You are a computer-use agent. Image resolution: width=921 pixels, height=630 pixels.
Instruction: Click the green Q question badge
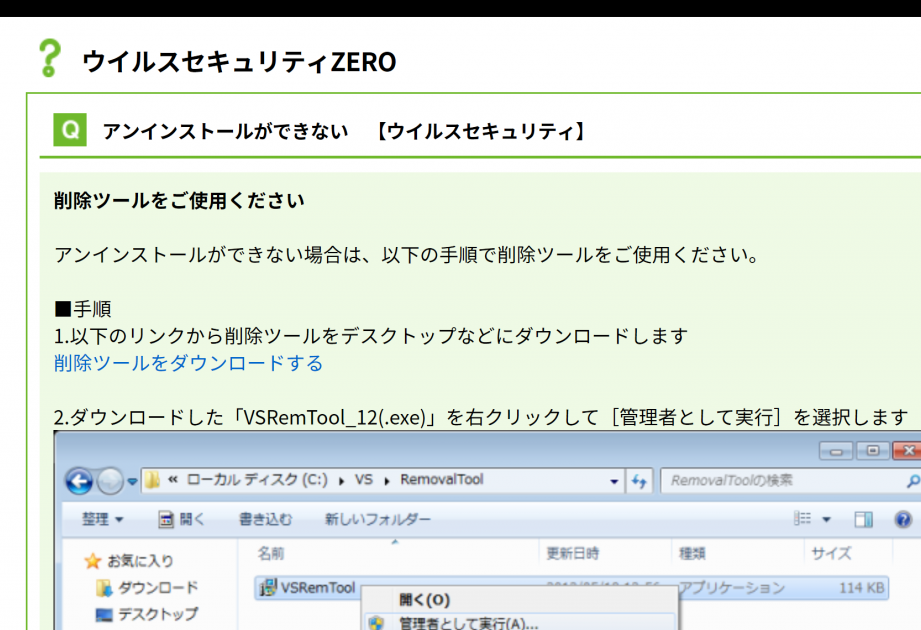70,131
